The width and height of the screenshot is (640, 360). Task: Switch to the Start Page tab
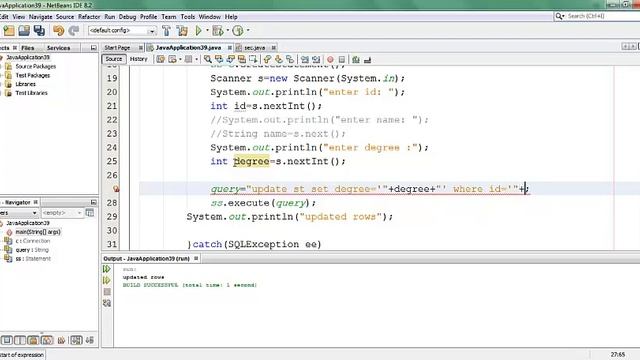[x=117, y=48]
